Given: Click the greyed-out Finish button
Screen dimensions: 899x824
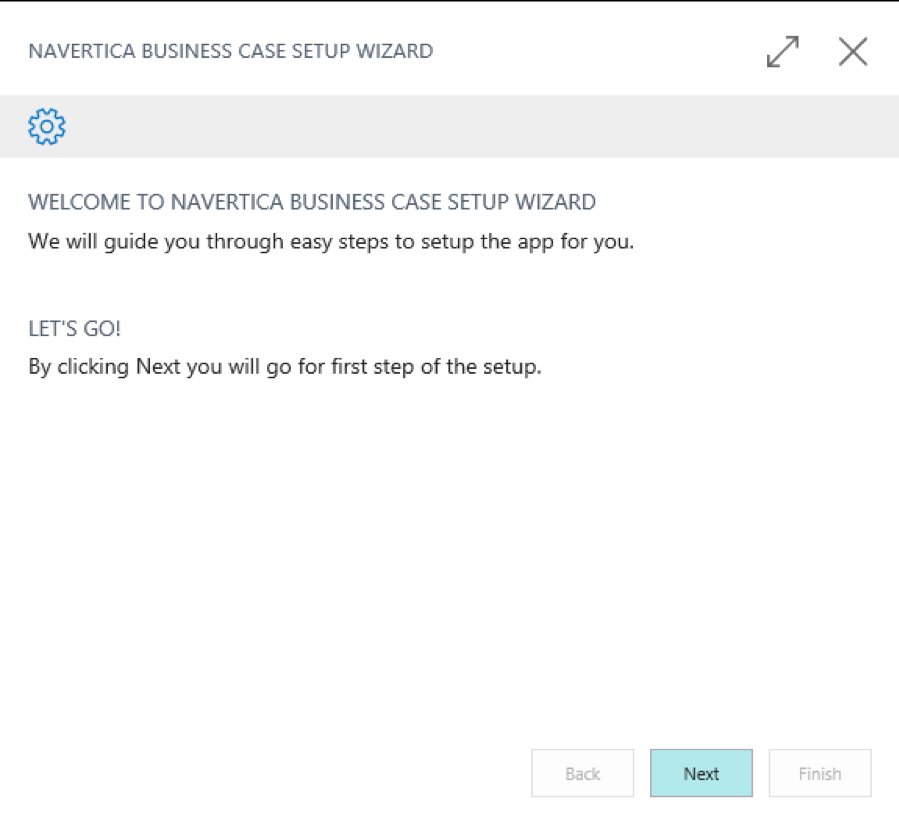Looking at the screenshot, I should (820, 773).
